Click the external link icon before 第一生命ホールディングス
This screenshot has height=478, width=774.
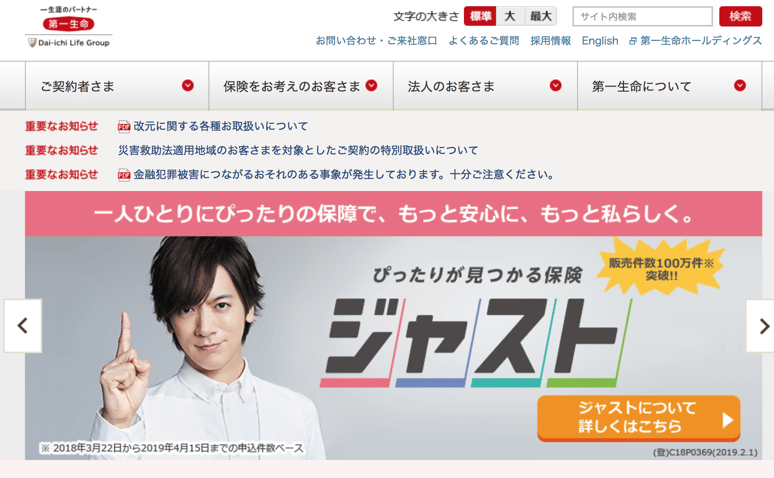coord(633,41)
